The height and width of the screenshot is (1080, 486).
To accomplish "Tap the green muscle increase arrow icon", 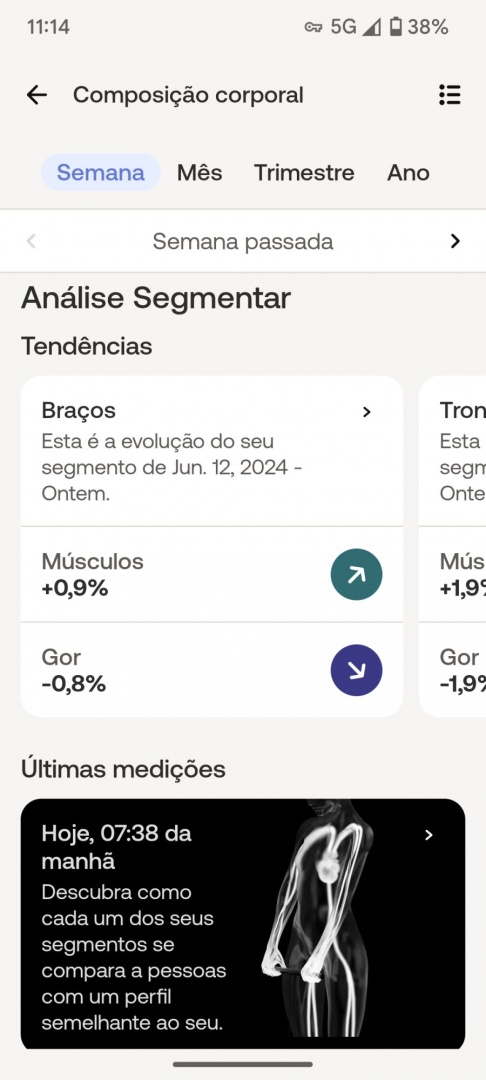I will coord(356,574).
